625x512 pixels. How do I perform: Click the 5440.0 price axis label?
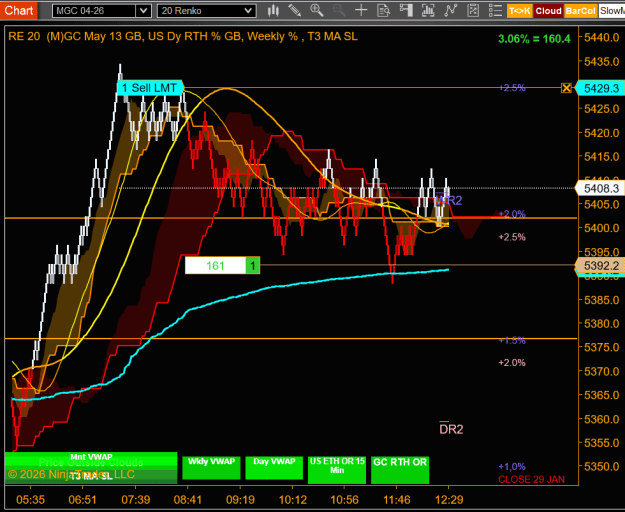pyautogui.click(x=601, y=38)
